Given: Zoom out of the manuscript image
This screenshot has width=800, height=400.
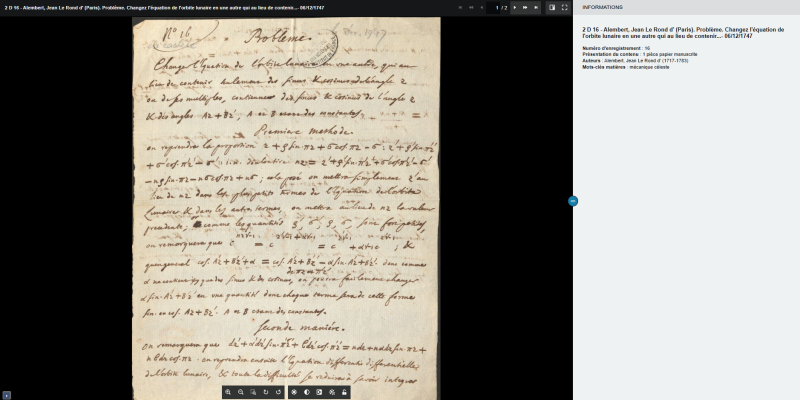Looking at the screenshot, I should [x=241, y=392].
